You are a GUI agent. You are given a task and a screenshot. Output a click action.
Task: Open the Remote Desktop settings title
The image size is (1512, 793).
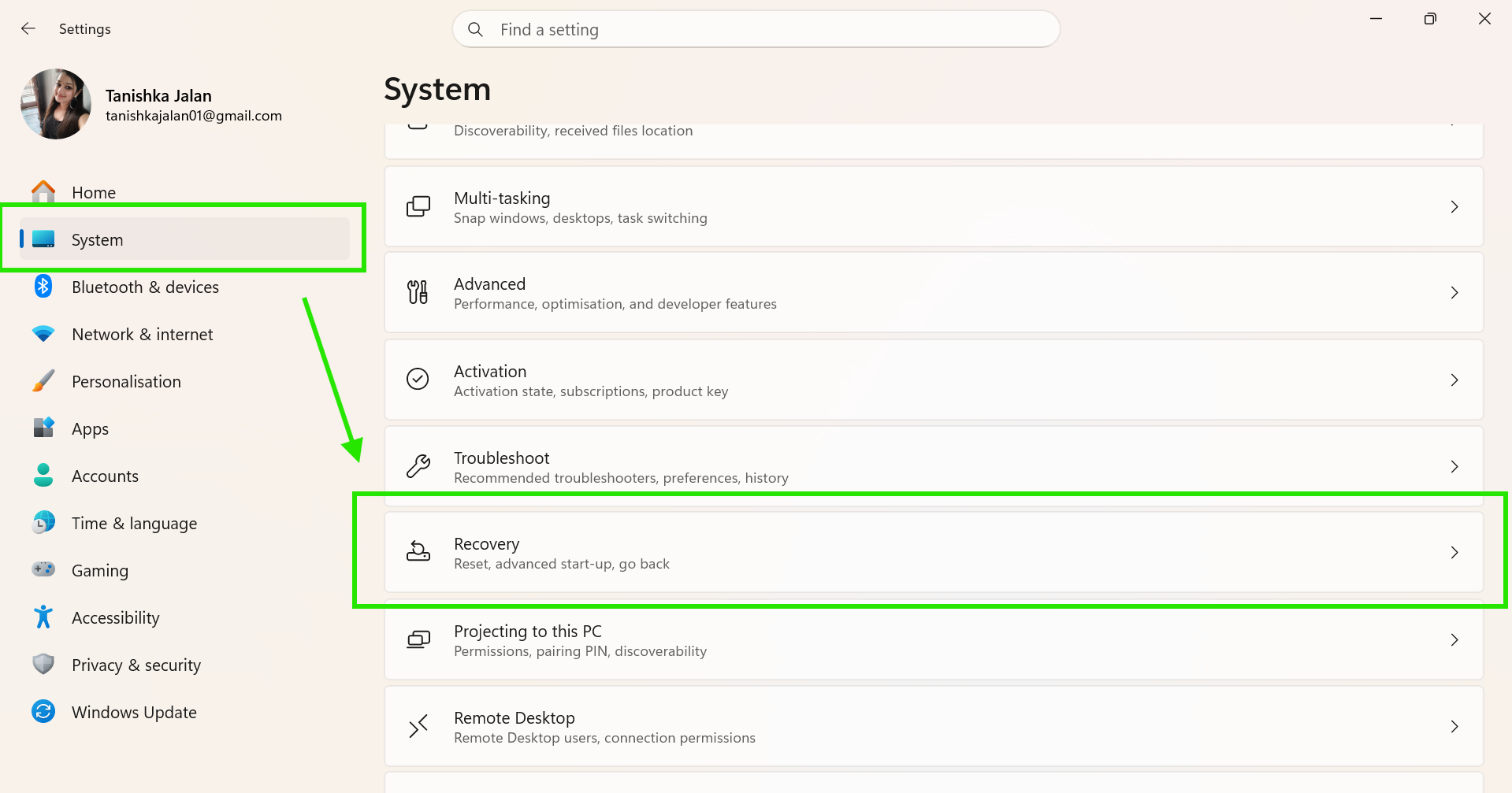(x=515, y=717)
